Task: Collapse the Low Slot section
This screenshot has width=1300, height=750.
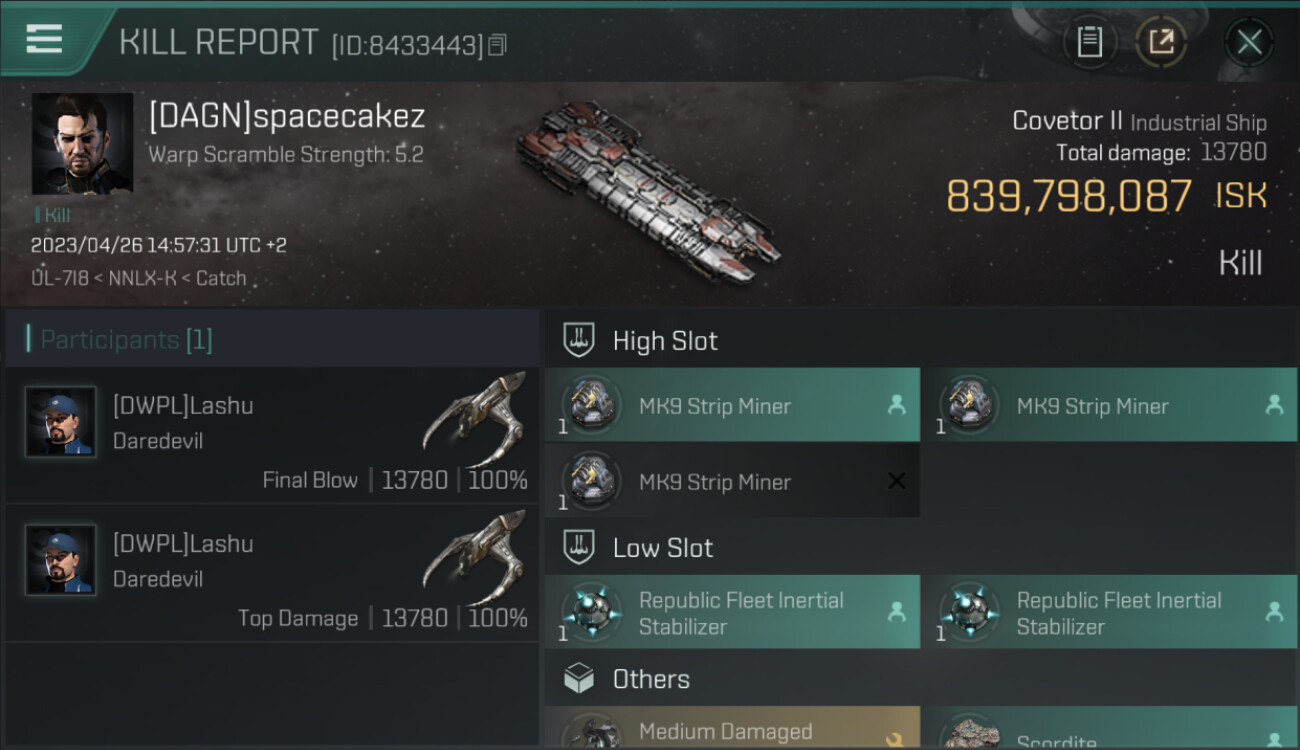Action: coord(922,547)
